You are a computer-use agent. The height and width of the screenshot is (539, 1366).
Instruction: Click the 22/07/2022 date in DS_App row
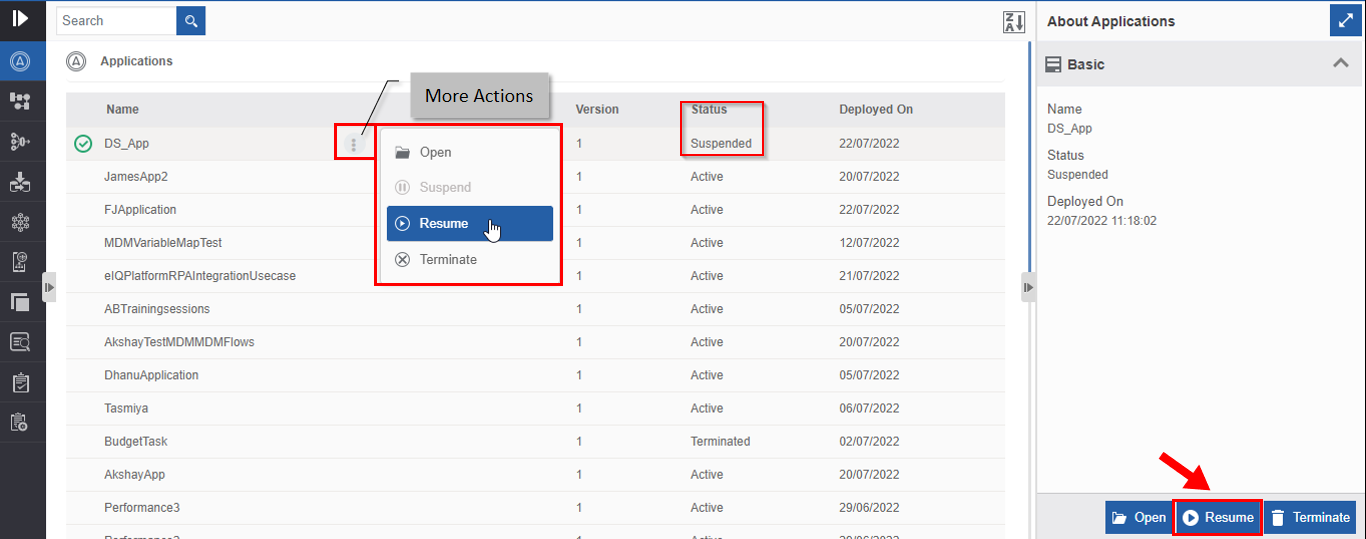[x=869, y=143]
